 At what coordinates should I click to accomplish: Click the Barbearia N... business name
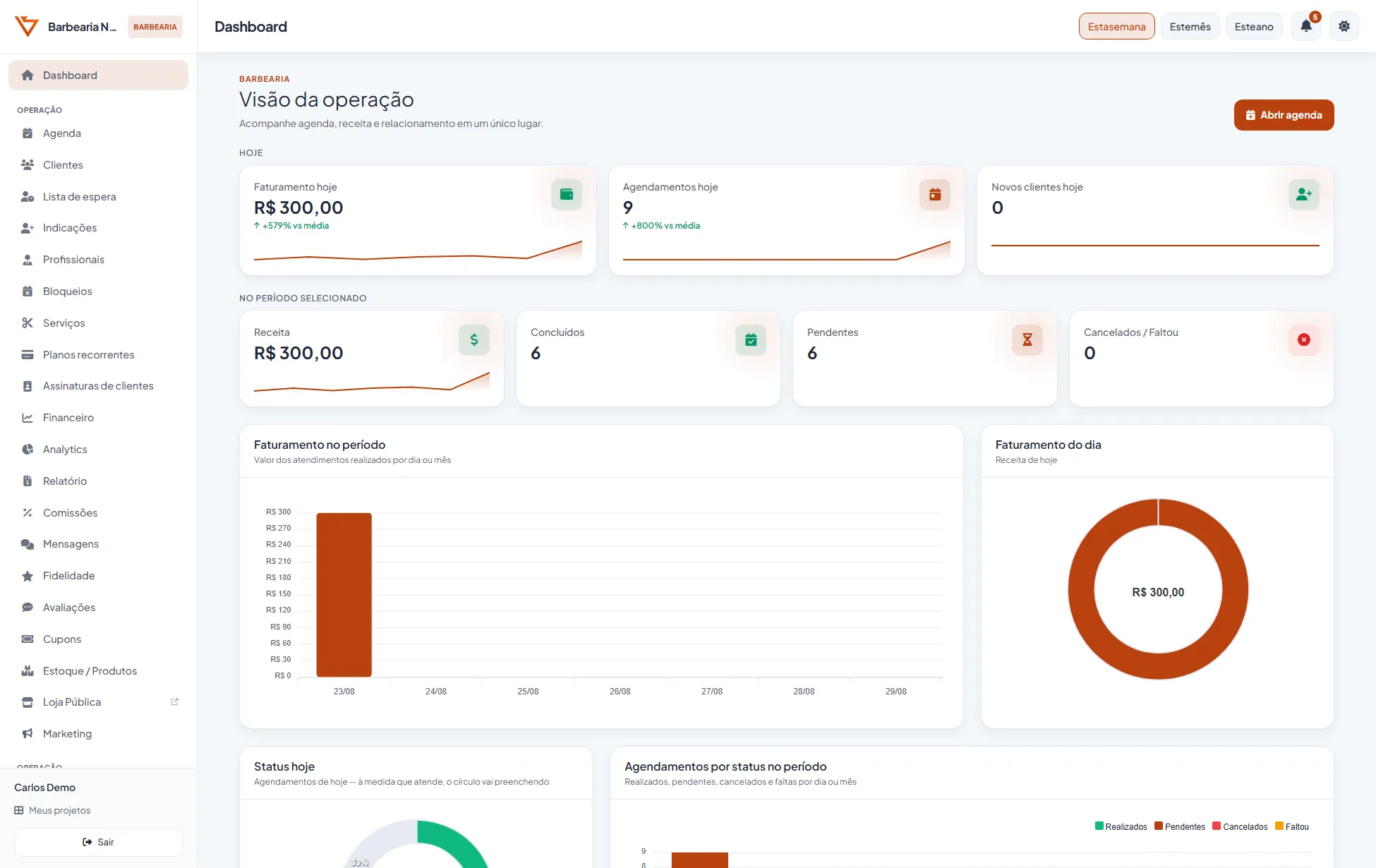[82, 27]
